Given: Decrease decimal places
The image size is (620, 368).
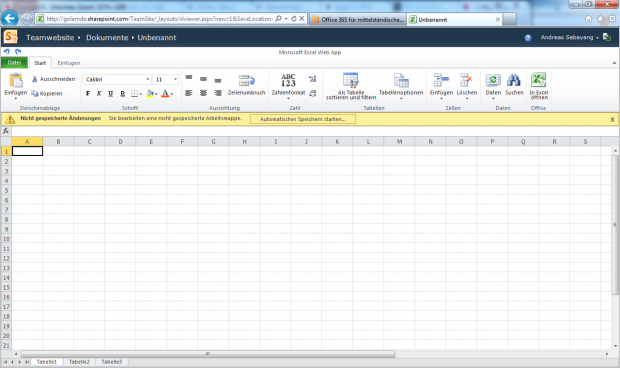Looking at the screenshot, I should click(312, 93).
